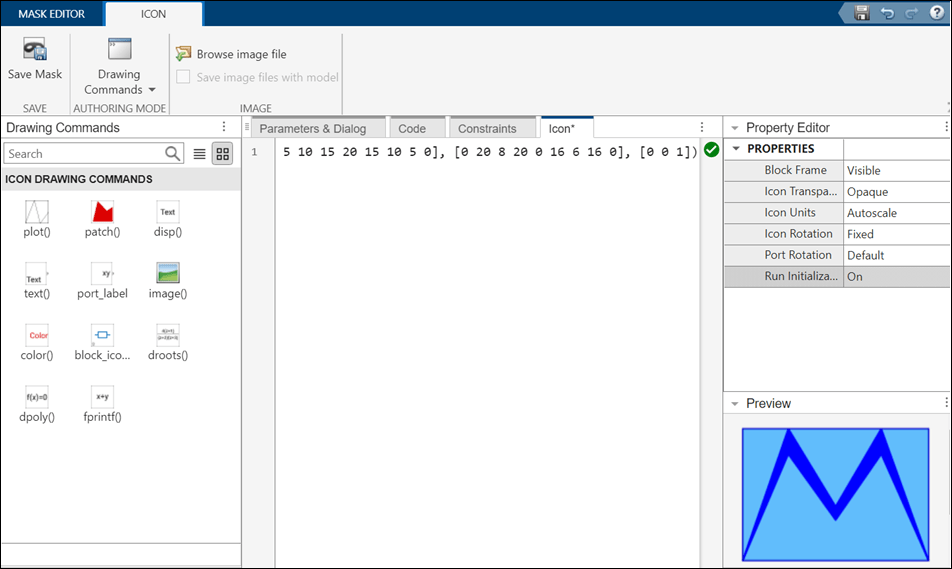Click the Icon Transparency value Opaque
The image size is (952, 569).
point(896,192)
